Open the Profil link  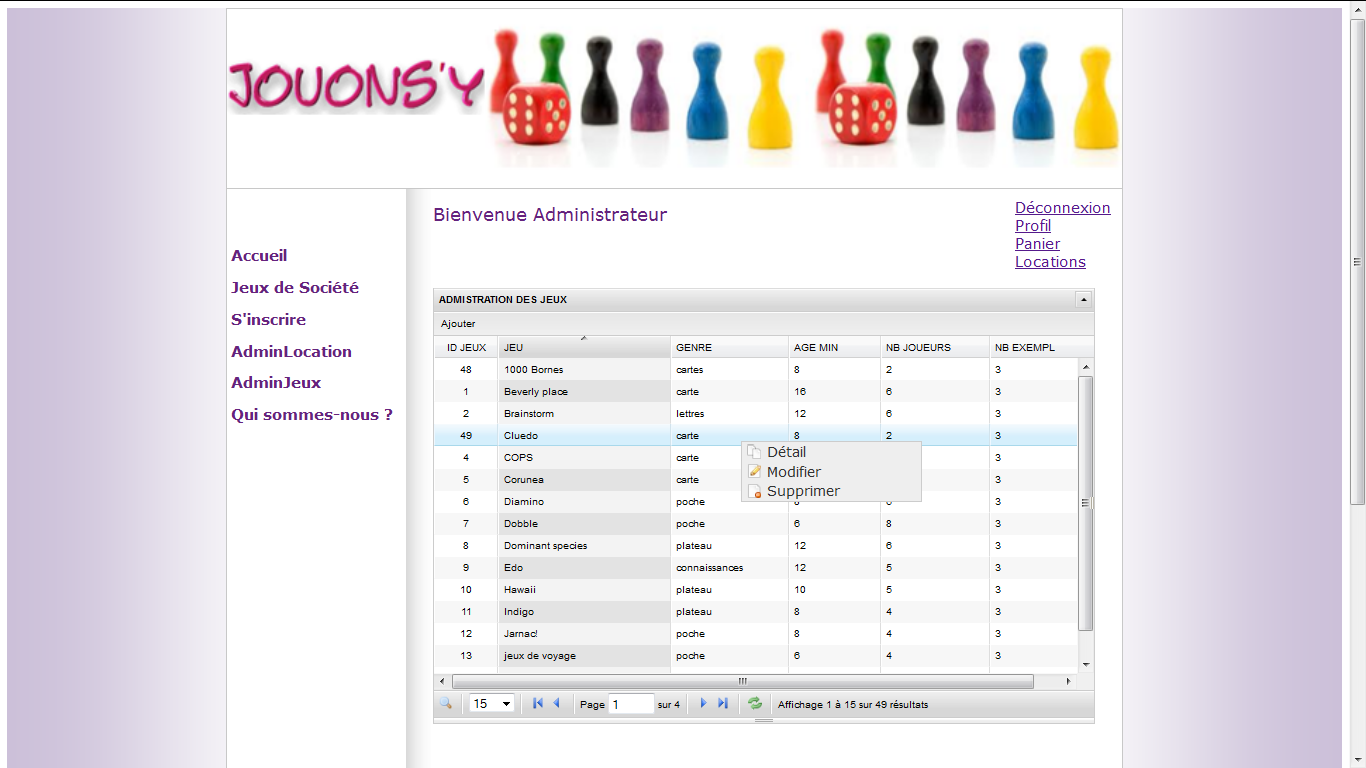[1033, 226]
